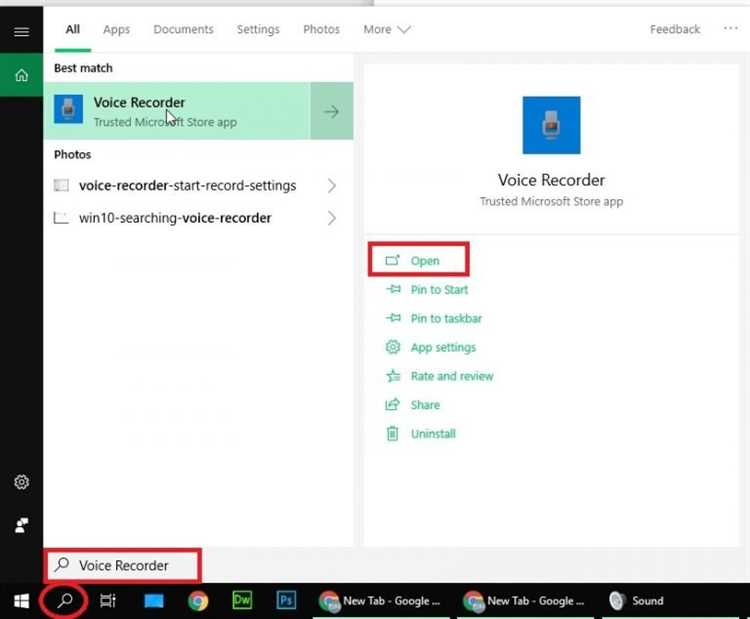This screenshot has height=619, width=750.
Task: Expand the More filter dropdown
Action: [386, 30]
